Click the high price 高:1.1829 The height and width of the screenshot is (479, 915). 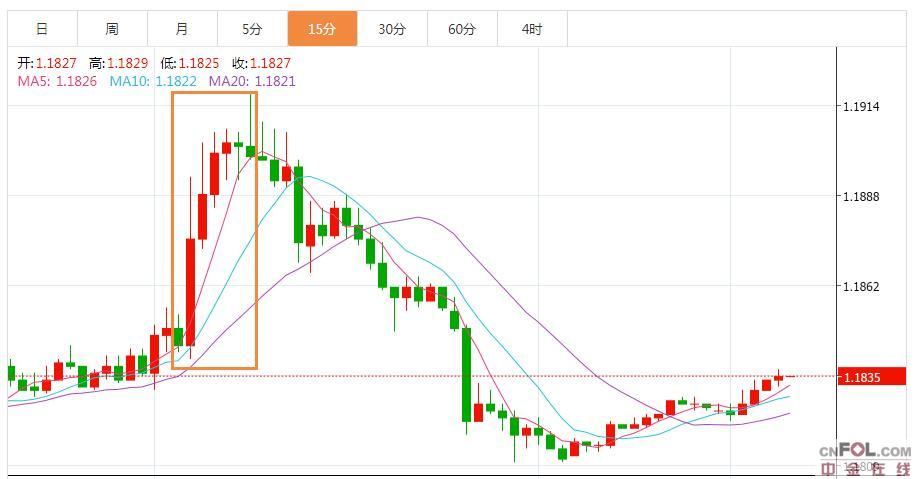[x=118, y=63]
